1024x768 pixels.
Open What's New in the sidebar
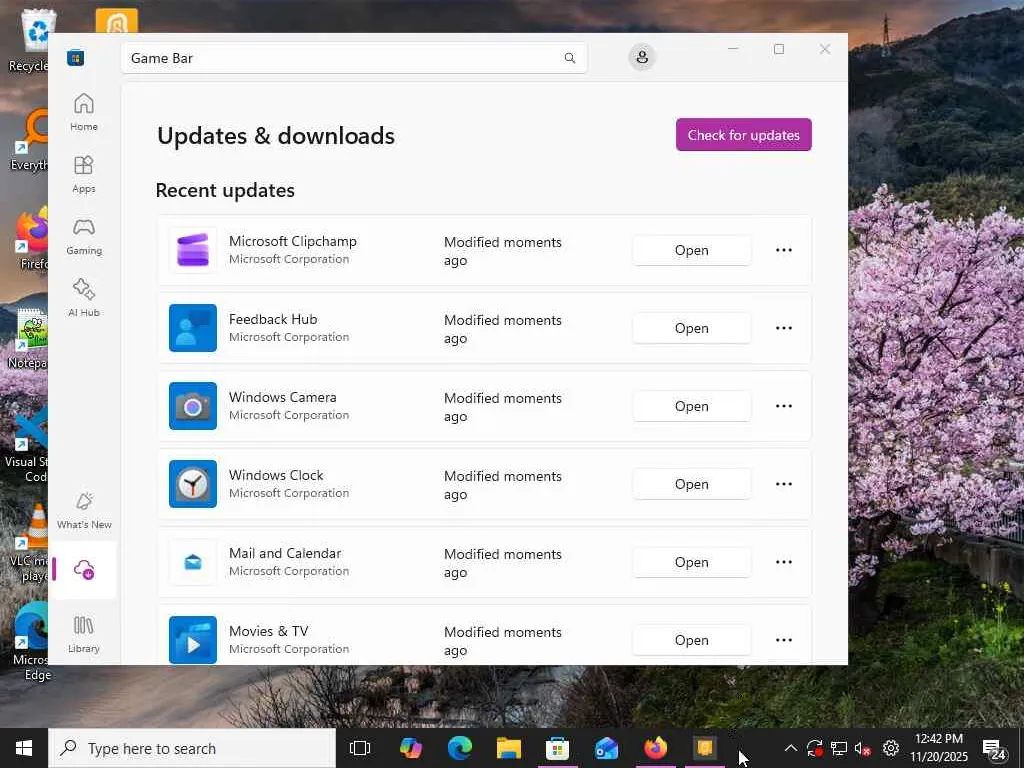pyautogui.click(x=84, y=511)
